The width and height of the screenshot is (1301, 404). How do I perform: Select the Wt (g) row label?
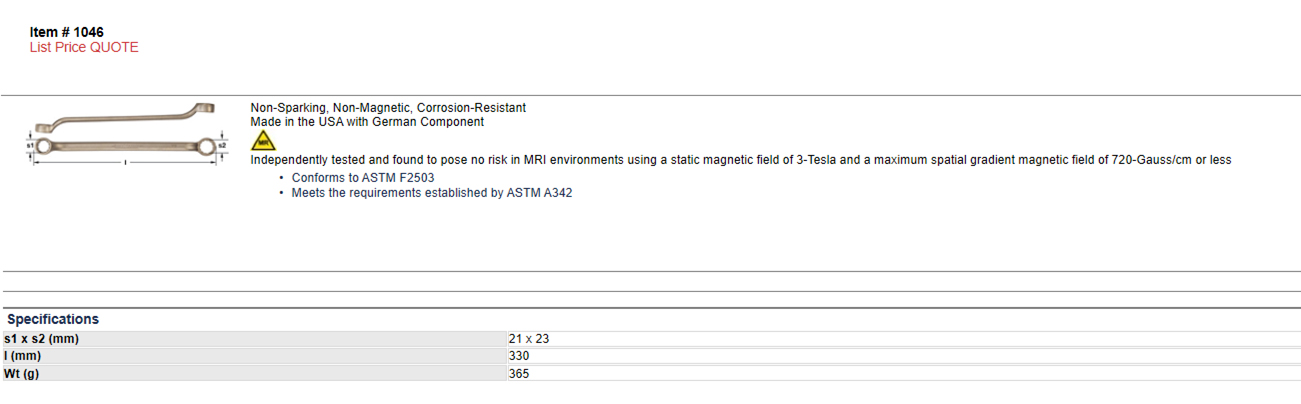pyautogui.click(x=23, y=373)
